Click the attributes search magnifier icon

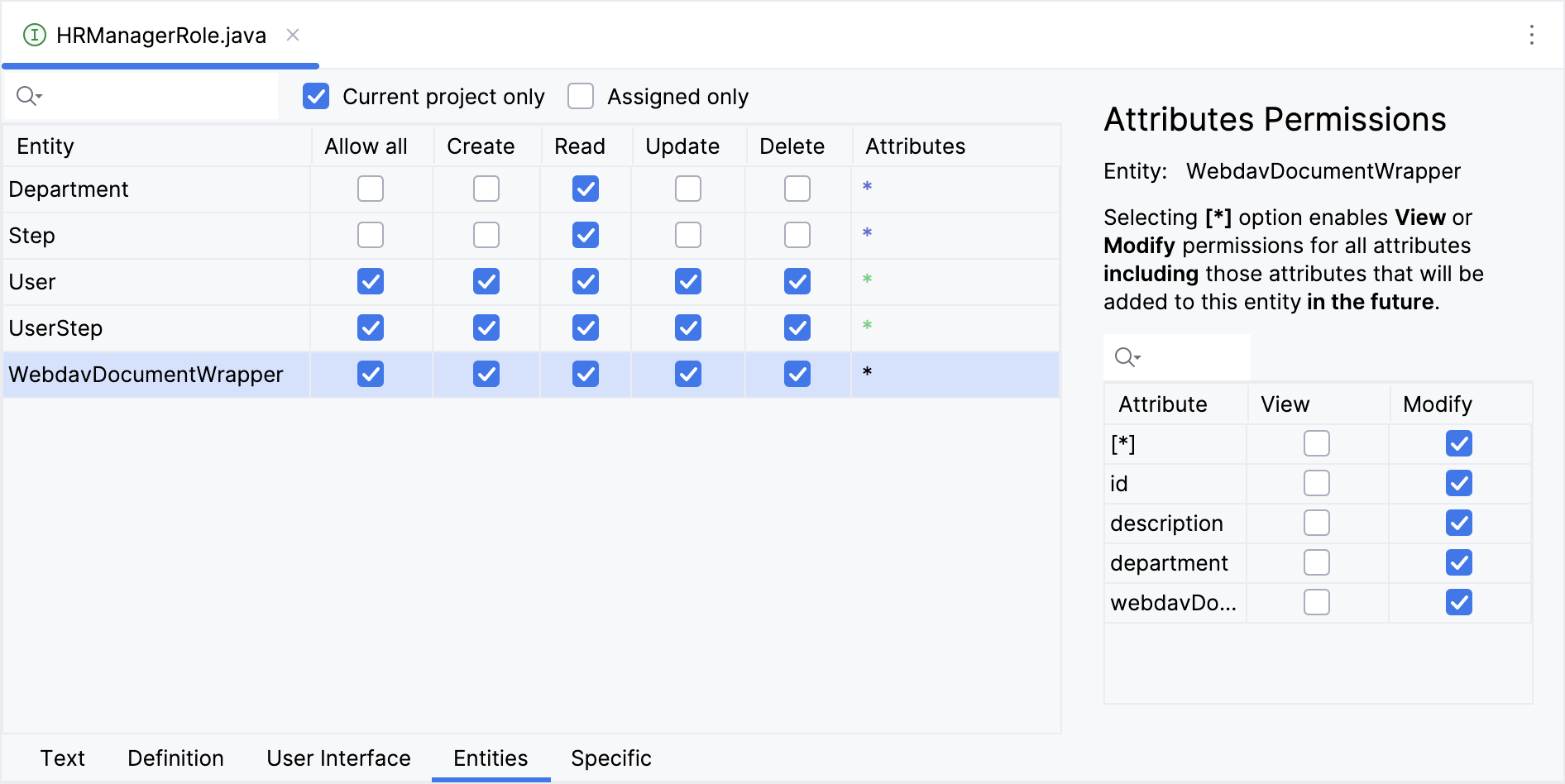tap(1127, 357)
